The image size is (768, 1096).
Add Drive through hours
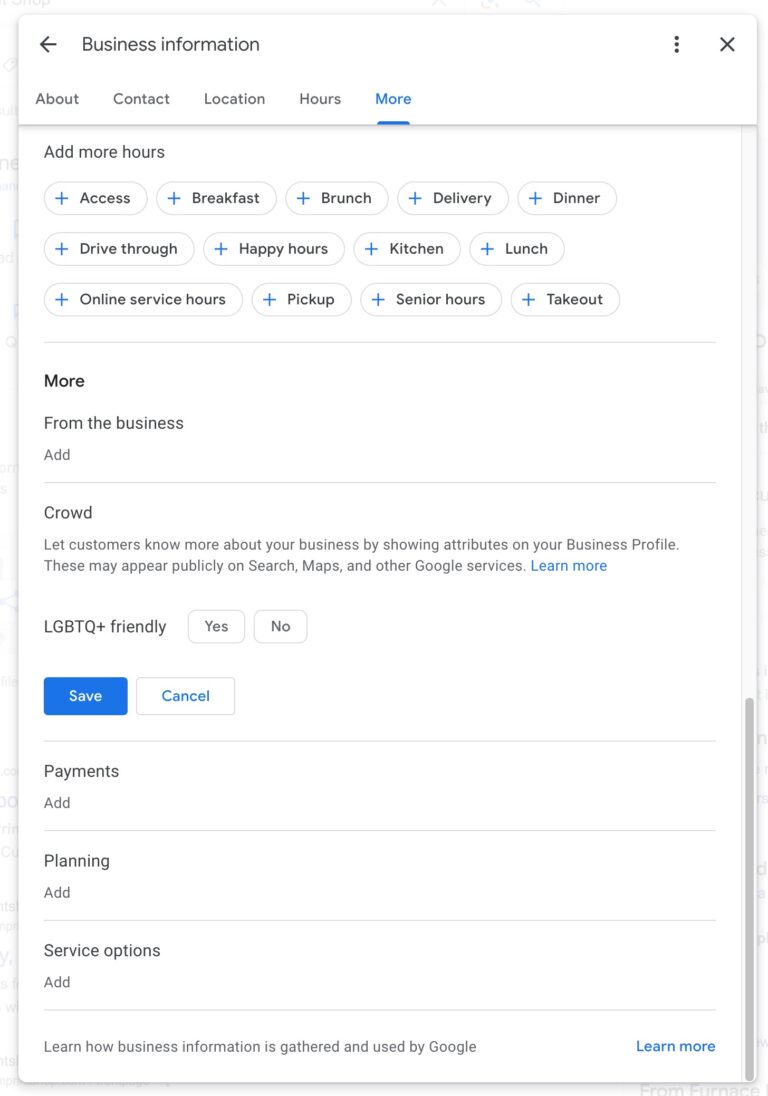(118, 249)
